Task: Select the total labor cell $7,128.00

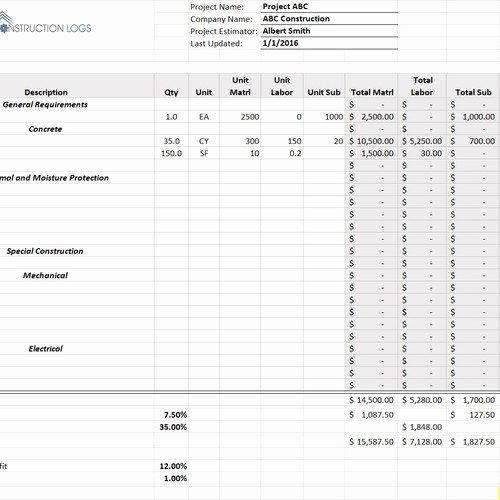Action: pyautogui.click(x=422, y=442)
